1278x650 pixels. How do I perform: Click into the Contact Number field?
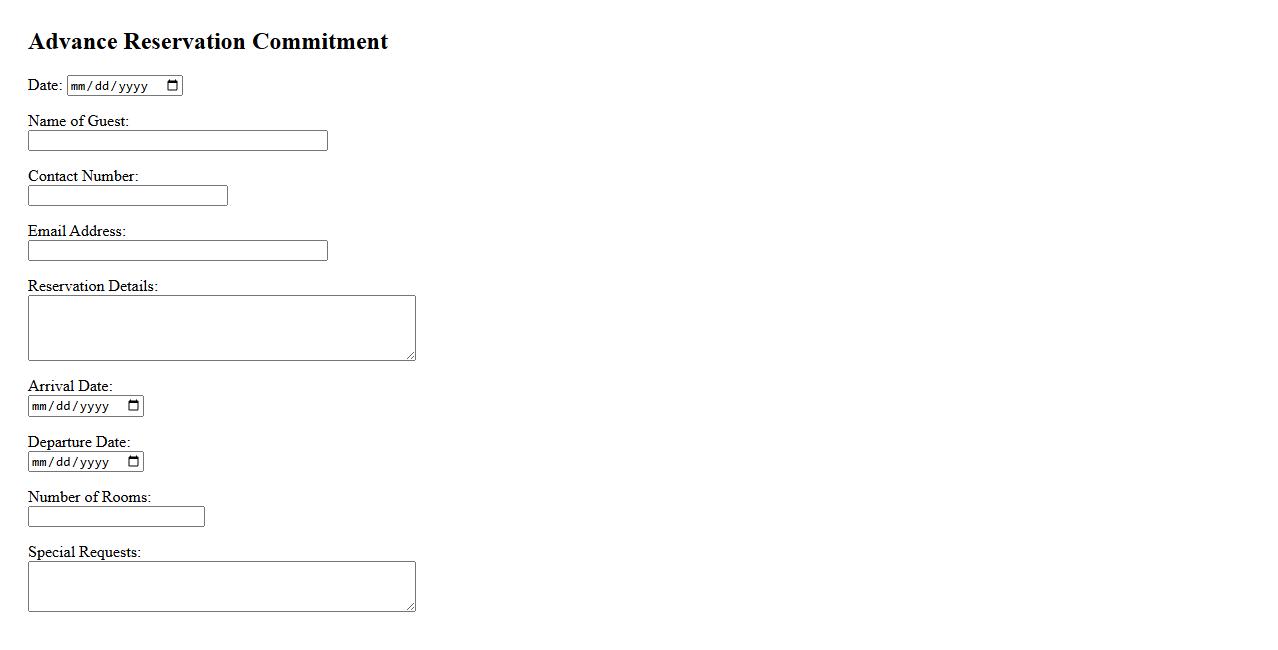pyautogui.click(x=127, y=196)
